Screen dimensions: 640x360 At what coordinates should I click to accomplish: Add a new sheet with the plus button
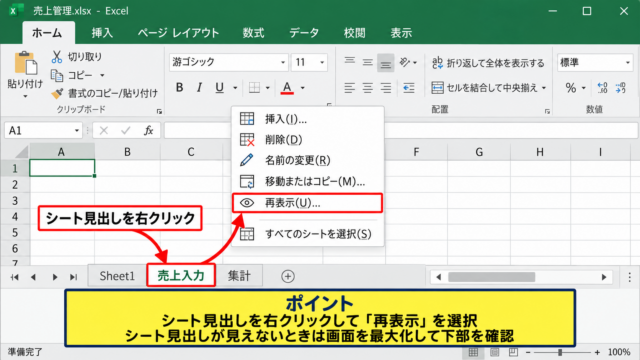pyautogui.click(x=288, y=276)
